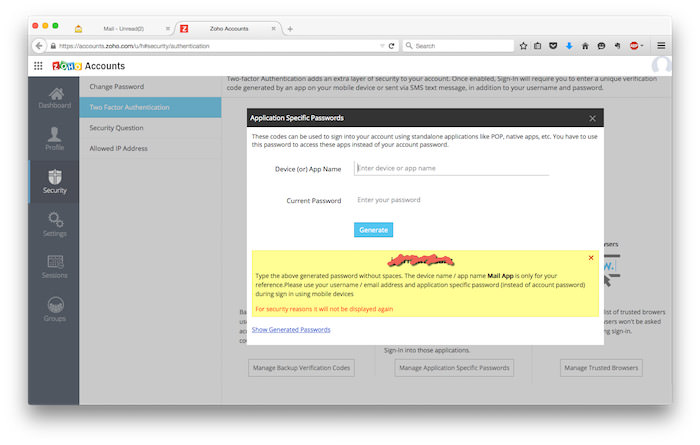Click the security warning text in red
This screenshot has height=445, width=700.
324,309
